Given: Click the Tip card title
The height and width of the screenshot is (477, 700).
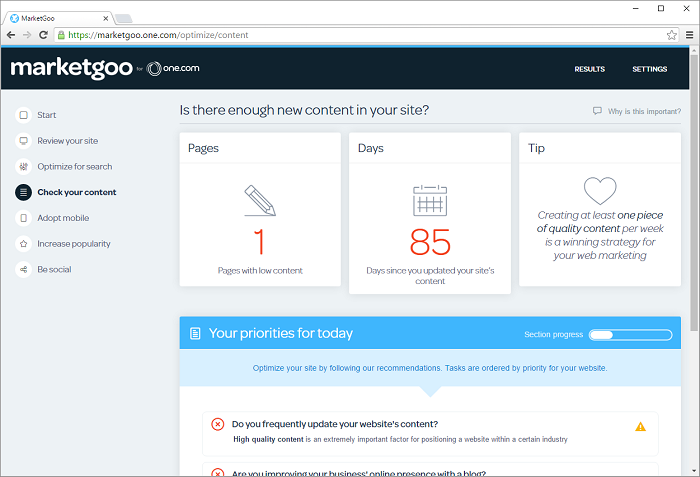Looking at the screenshot, I should pos(536,148).
